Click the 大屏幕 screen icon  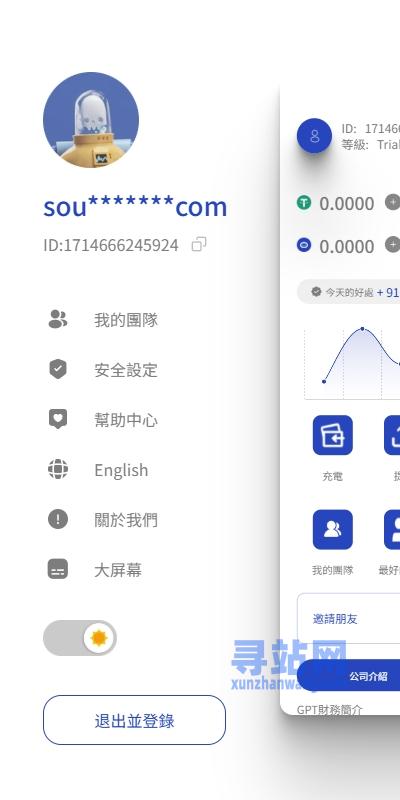click(x=58, y=569)
